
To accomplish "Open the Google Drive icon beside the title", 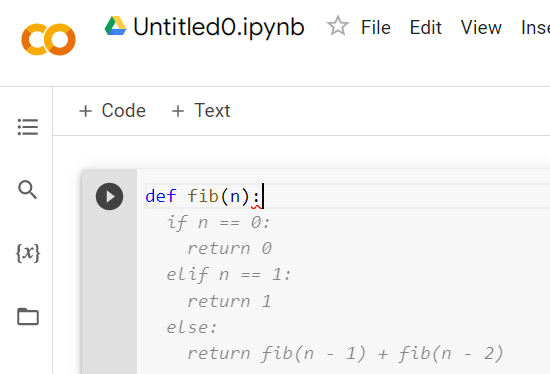I will click(x=115, y=26).
